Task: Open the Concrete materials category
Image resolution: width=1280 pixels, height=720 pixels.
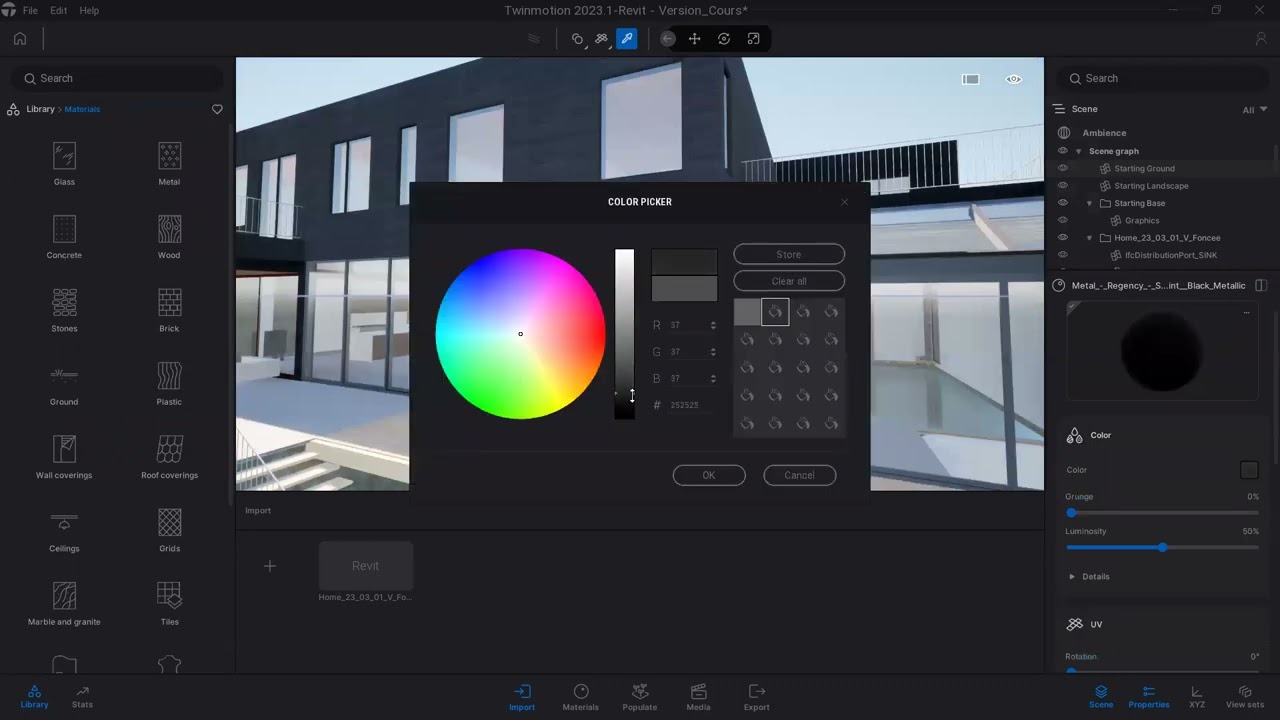Action: pos(64,237)
